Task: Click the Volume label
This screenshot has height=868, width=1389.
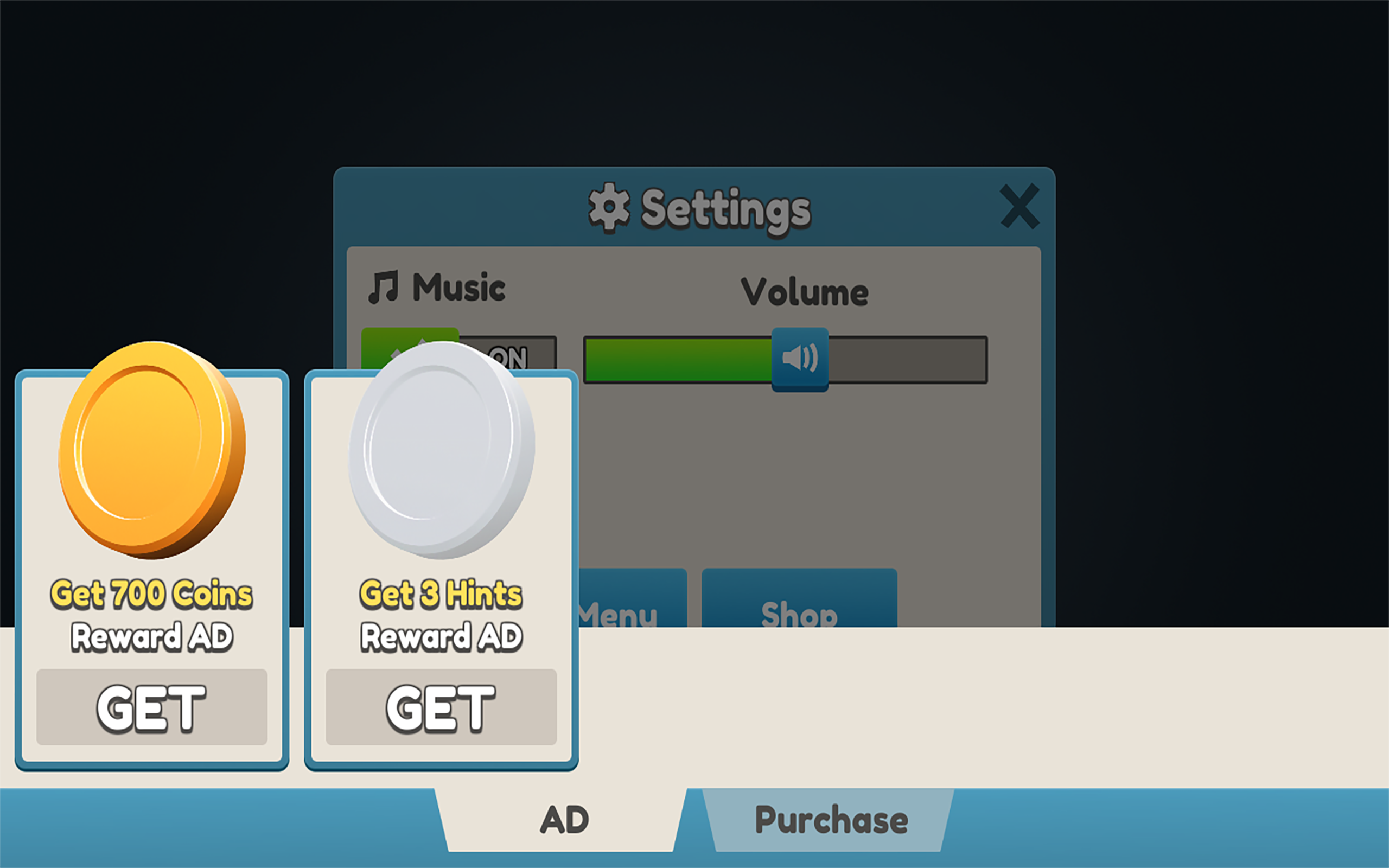Action: tap(804, 292)
